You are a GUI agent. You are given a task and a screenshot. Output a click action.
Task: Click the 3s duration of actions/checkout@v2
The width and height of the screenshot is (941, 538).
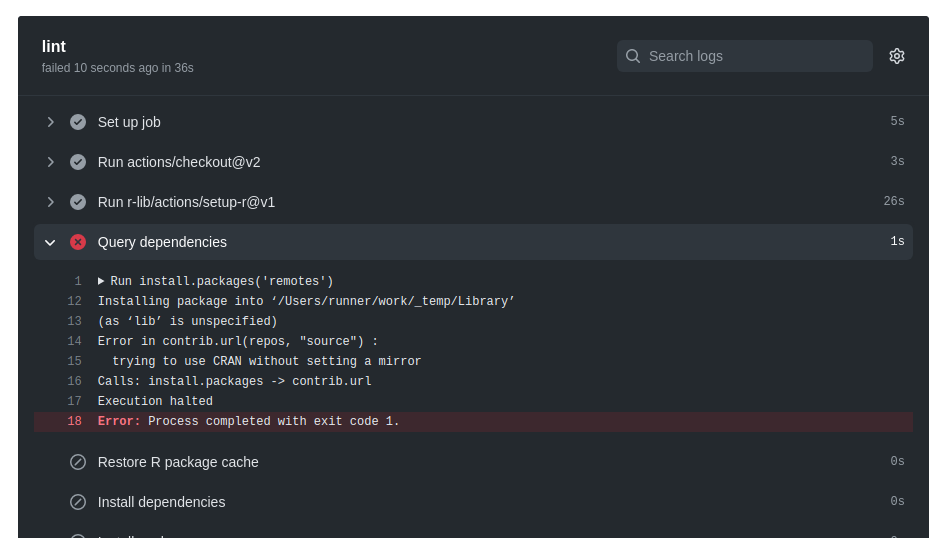coord(897,161)
